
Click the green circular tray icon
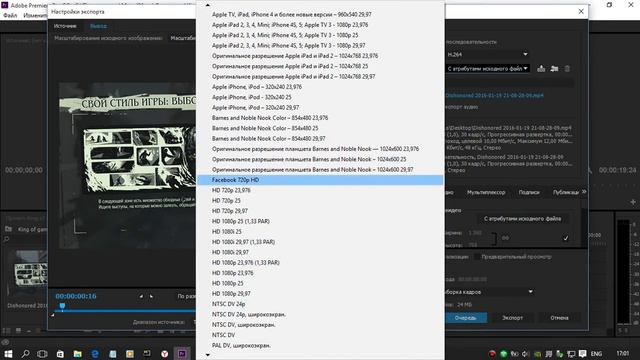point(504,354)
